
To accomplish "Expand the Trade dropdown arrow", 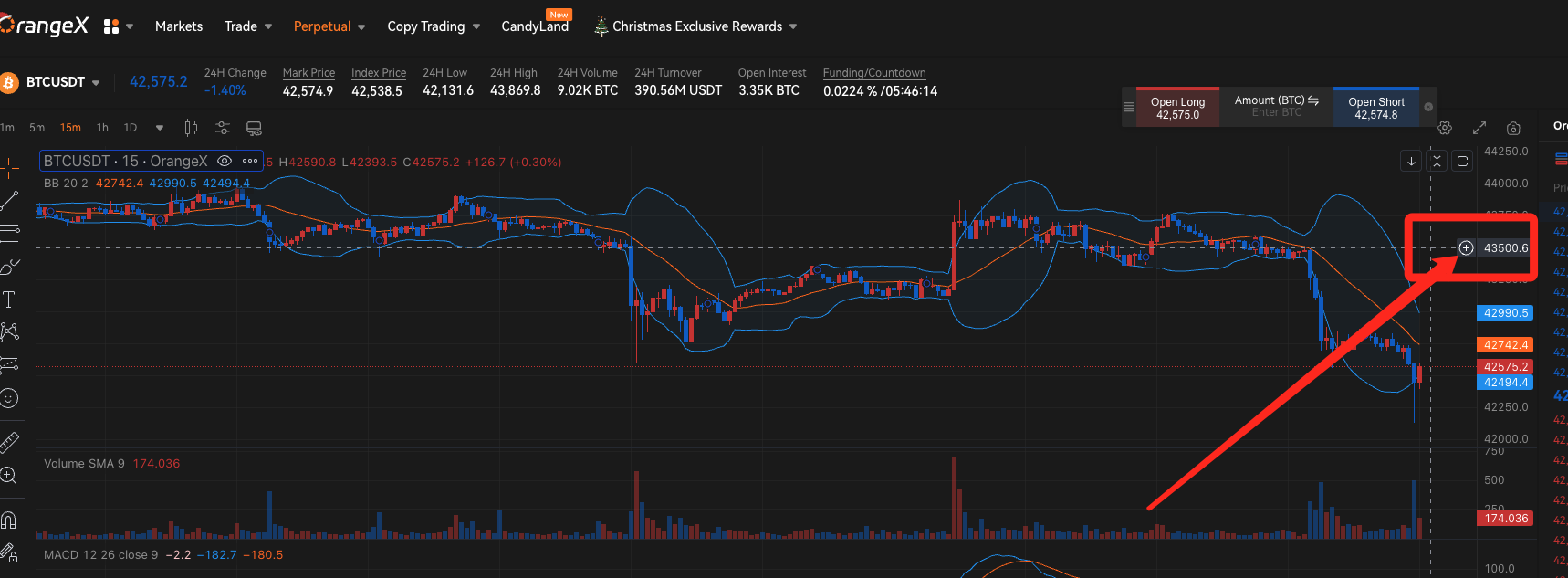I will tap(268, 27).
